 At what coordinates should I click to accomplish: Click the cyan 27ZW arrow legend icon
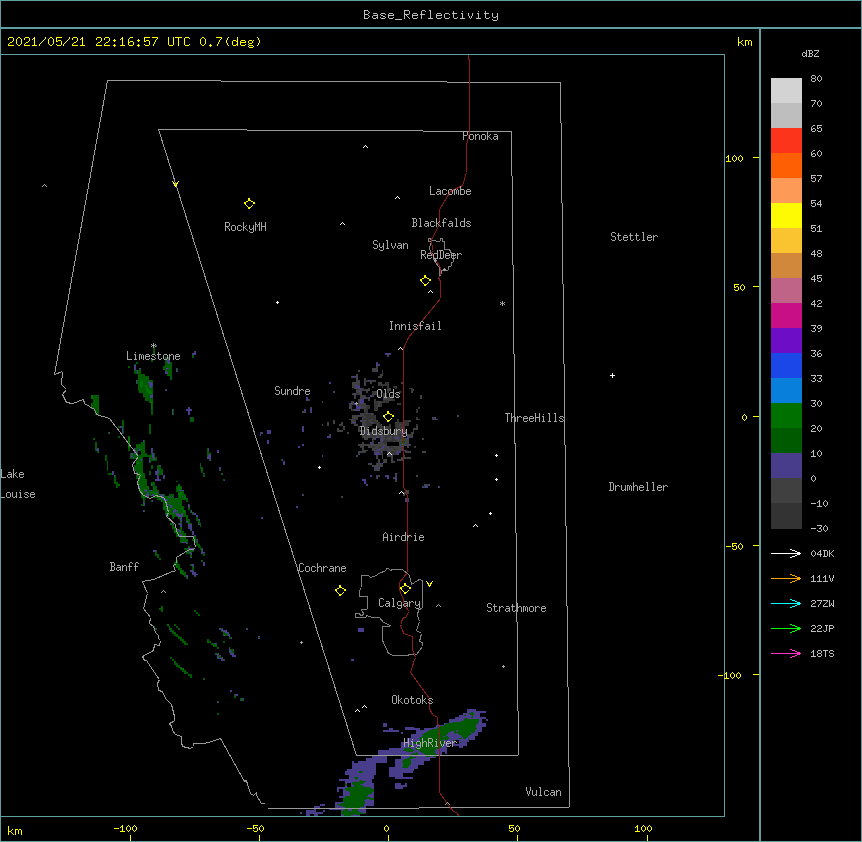point(786,603)
